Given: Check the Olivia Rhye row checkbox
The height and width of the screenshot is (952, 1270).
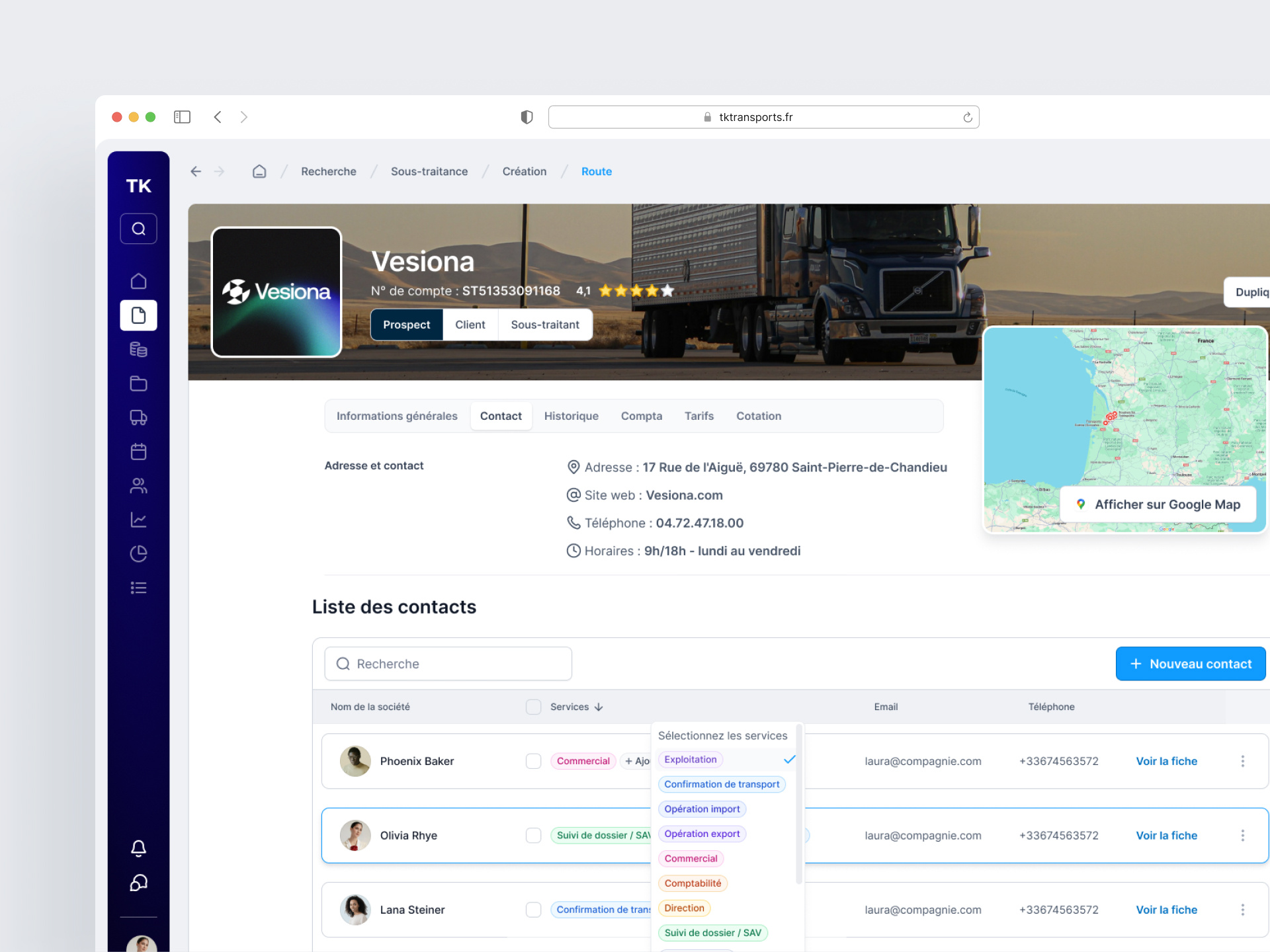Looking at the screenshot, I should coord(533,836).
